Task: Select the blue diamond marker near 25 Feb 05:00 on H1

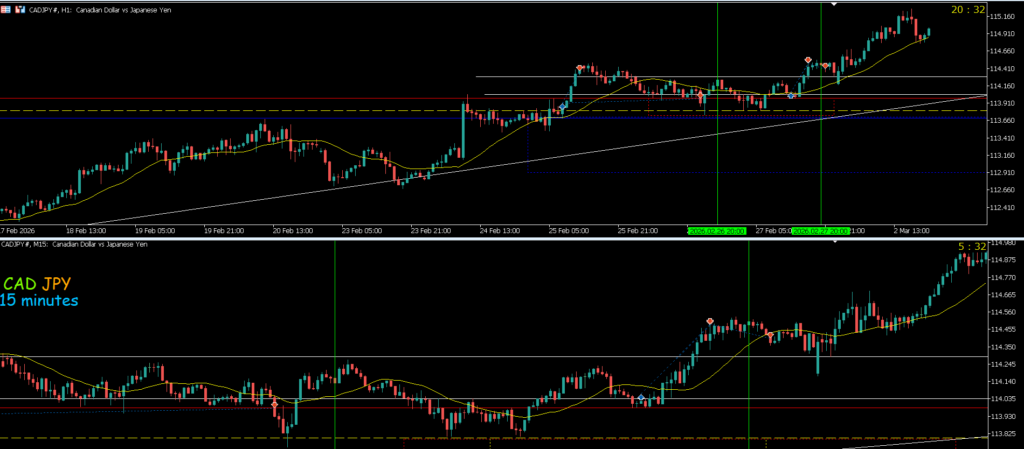Action: point(564,106)
